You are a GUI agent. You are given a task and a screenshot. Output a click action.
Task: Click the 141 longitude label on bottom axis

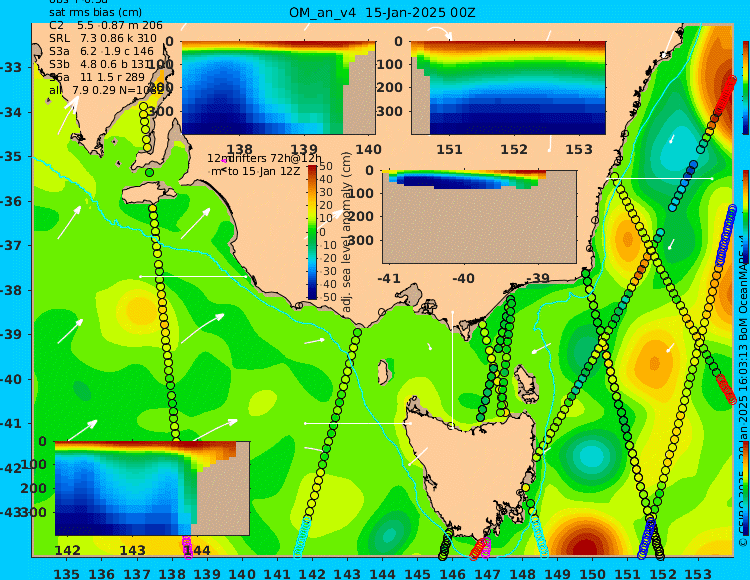tap(277, 573)
